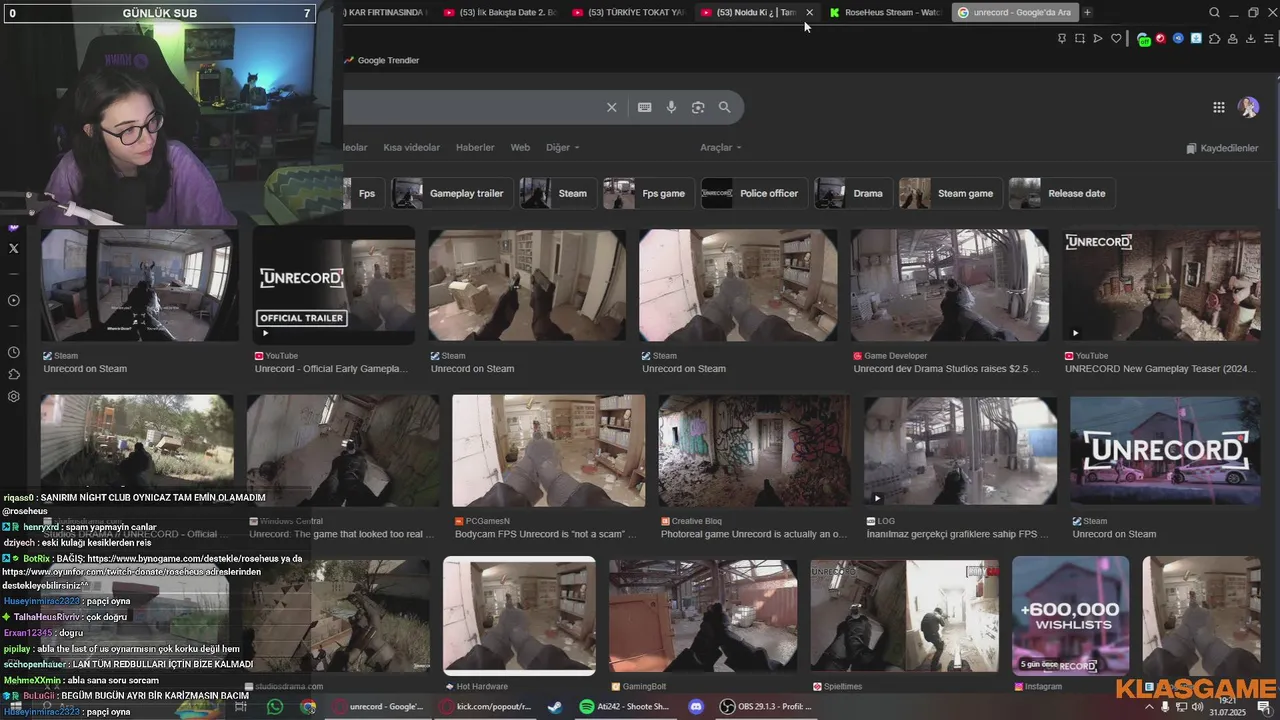1280x720 pixels.
Task: Open the sidebar player icon
Action: [x=13, y=300]
